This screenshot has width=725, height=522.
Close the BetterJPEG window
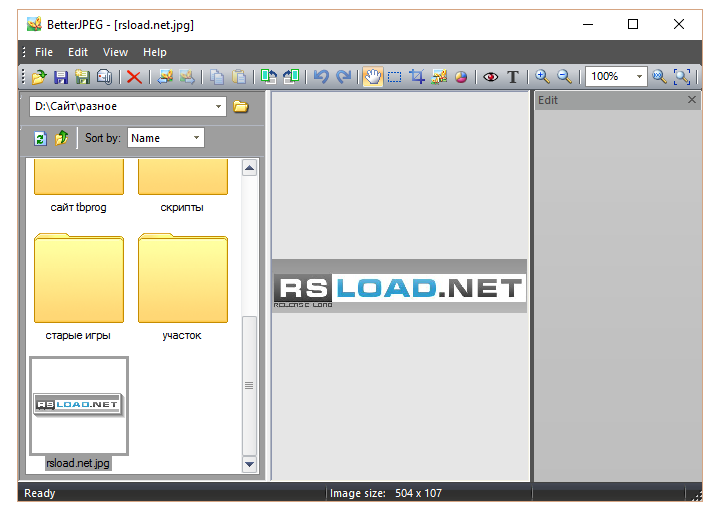point(679,25)
